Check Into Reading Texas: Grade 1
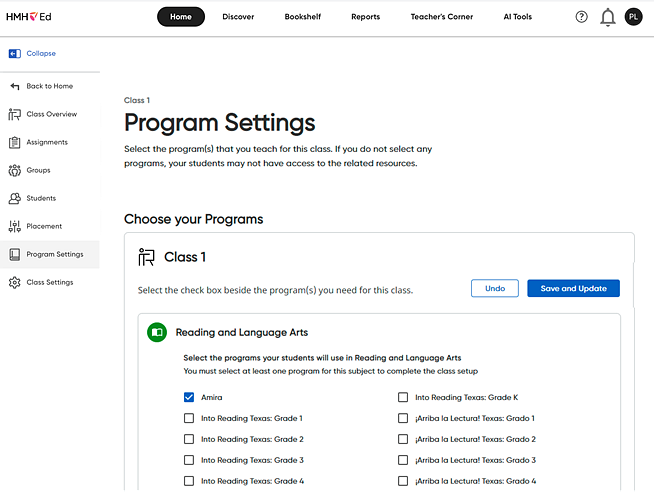This screenshot has width=654, height=493. (x=189, y=418)
